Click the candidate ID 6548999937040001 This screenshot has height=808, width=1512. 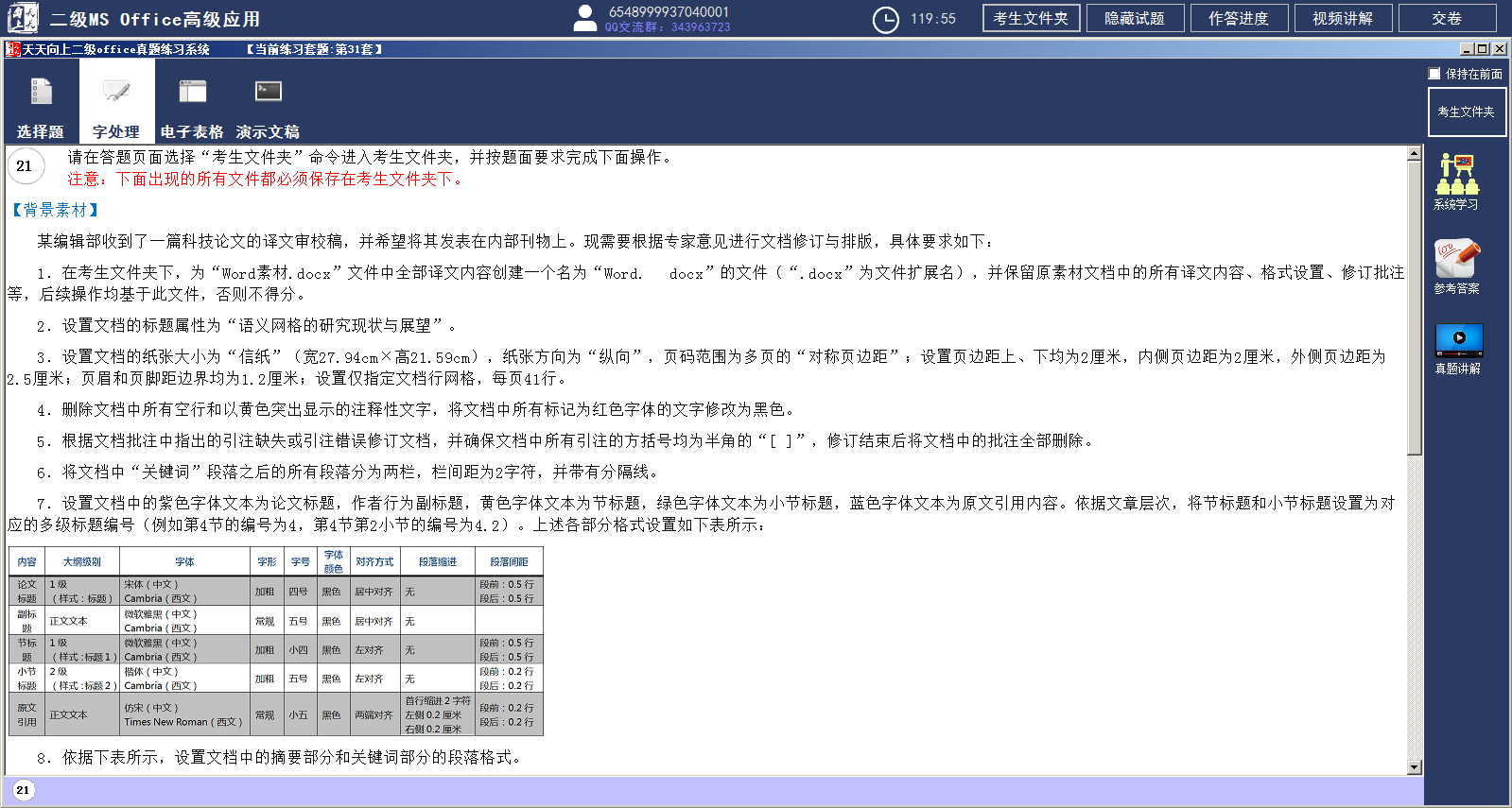[x=669, y=11]
